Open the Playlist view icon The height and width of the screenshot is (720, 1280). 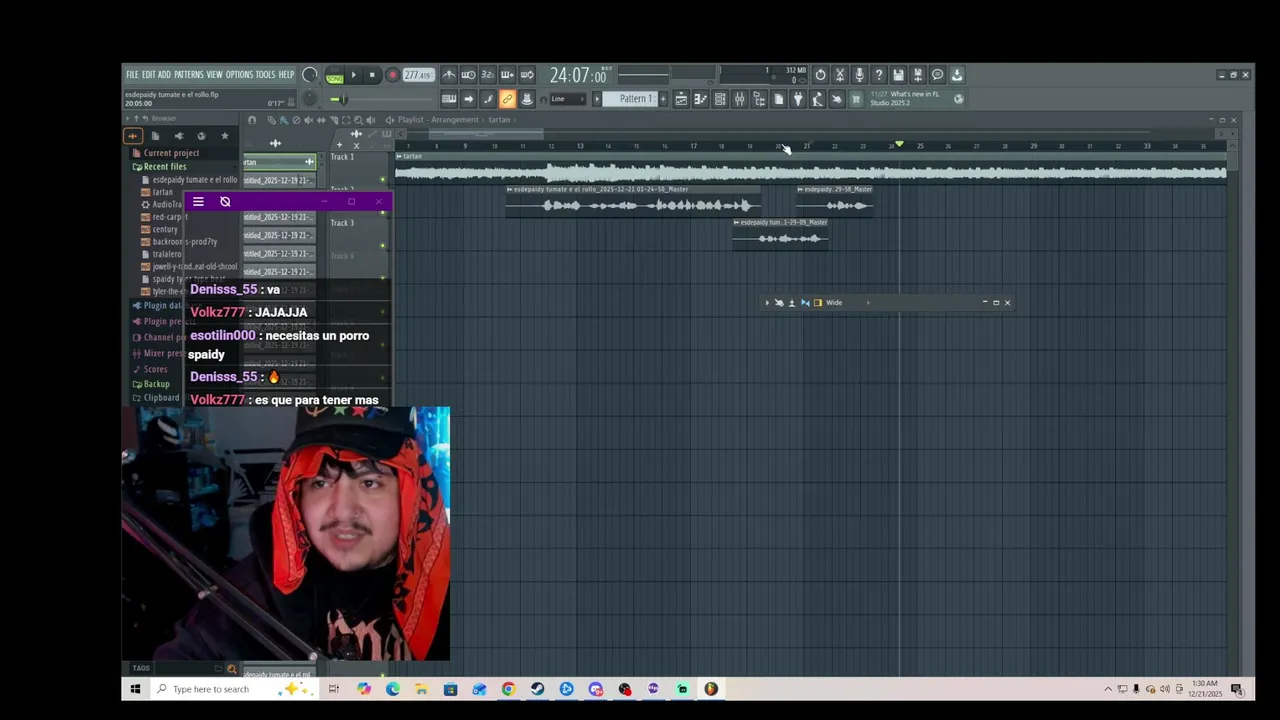coord(681,99)
